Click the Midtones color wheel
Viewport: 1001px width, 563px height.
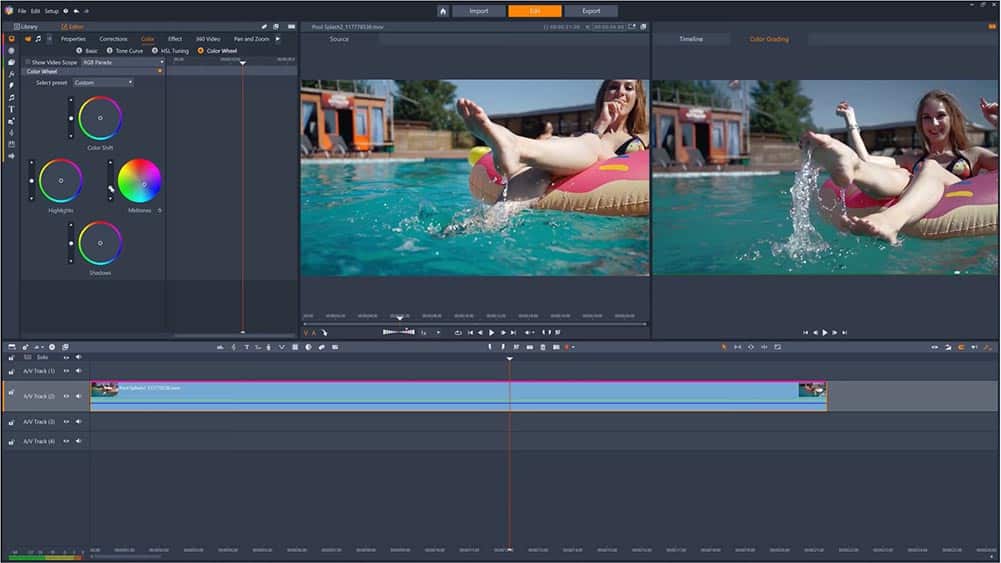tap(140, 181)
